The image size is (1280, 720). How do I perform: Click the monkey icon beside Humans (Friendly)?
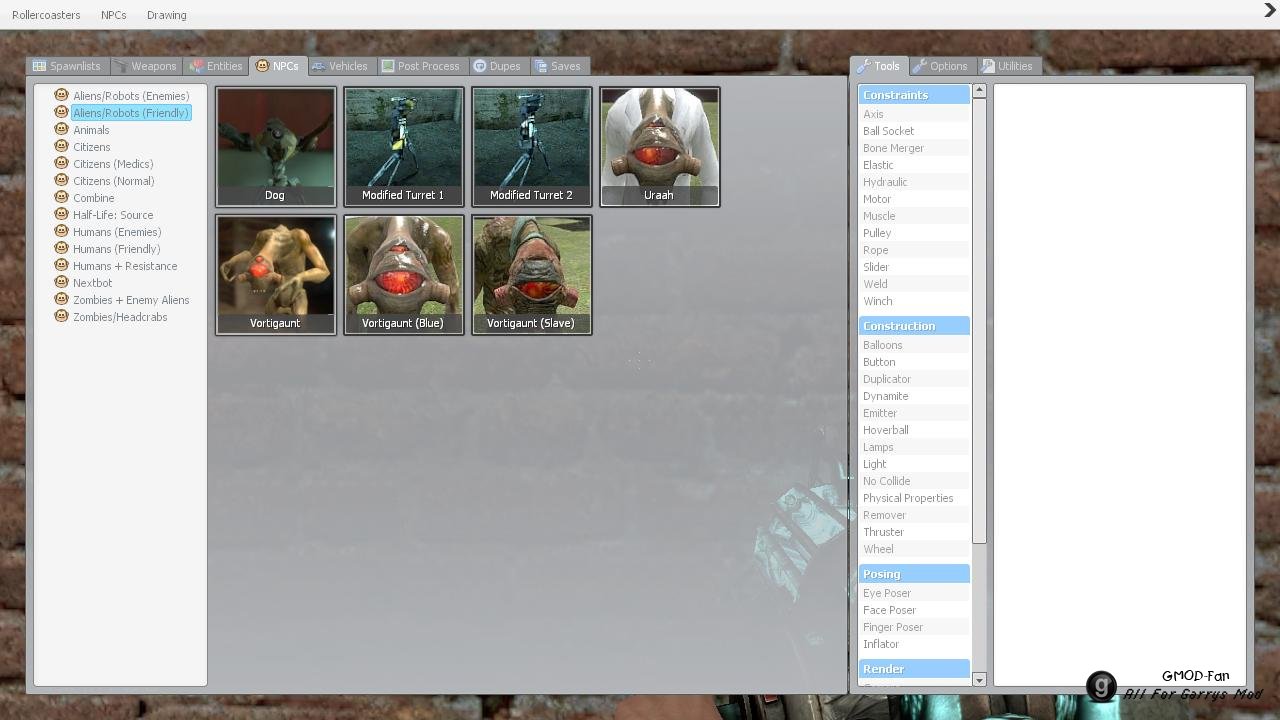coord(61,248)
